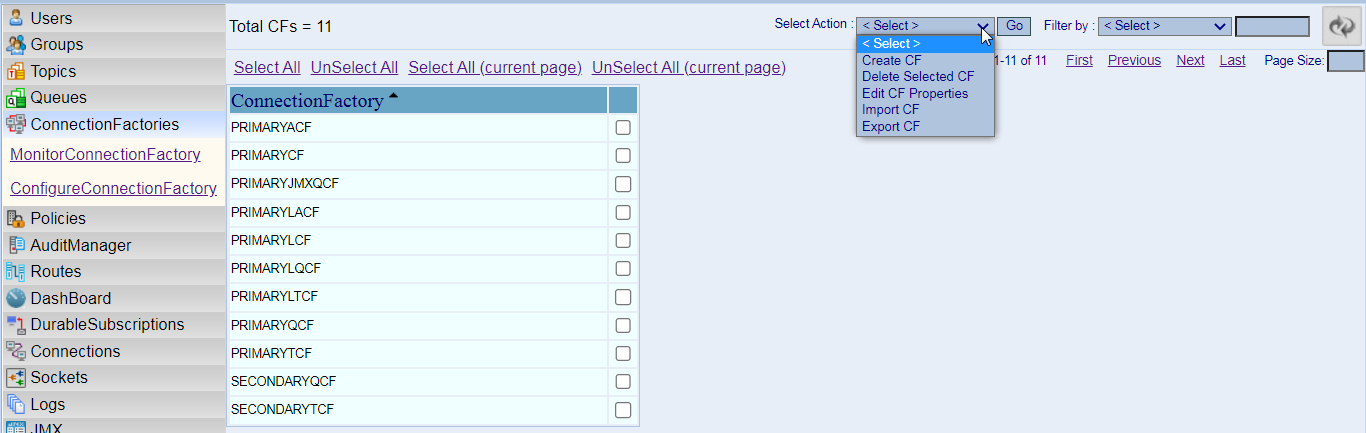
Task: Open the Sockets sidebar icon
Action: (15, 377)
